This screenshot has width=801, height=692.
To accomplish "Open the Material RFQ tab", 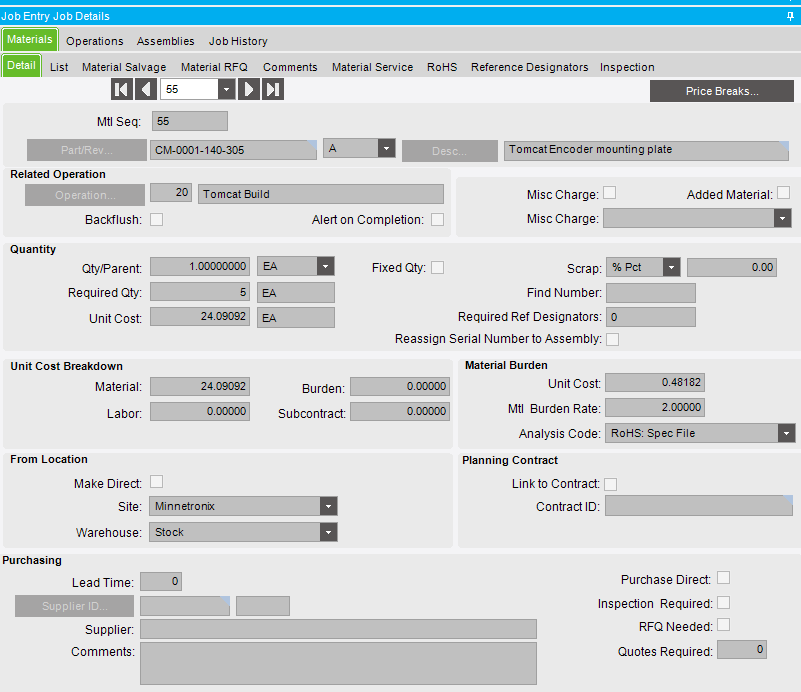I will pyautogui.click(x=214, y=67).
